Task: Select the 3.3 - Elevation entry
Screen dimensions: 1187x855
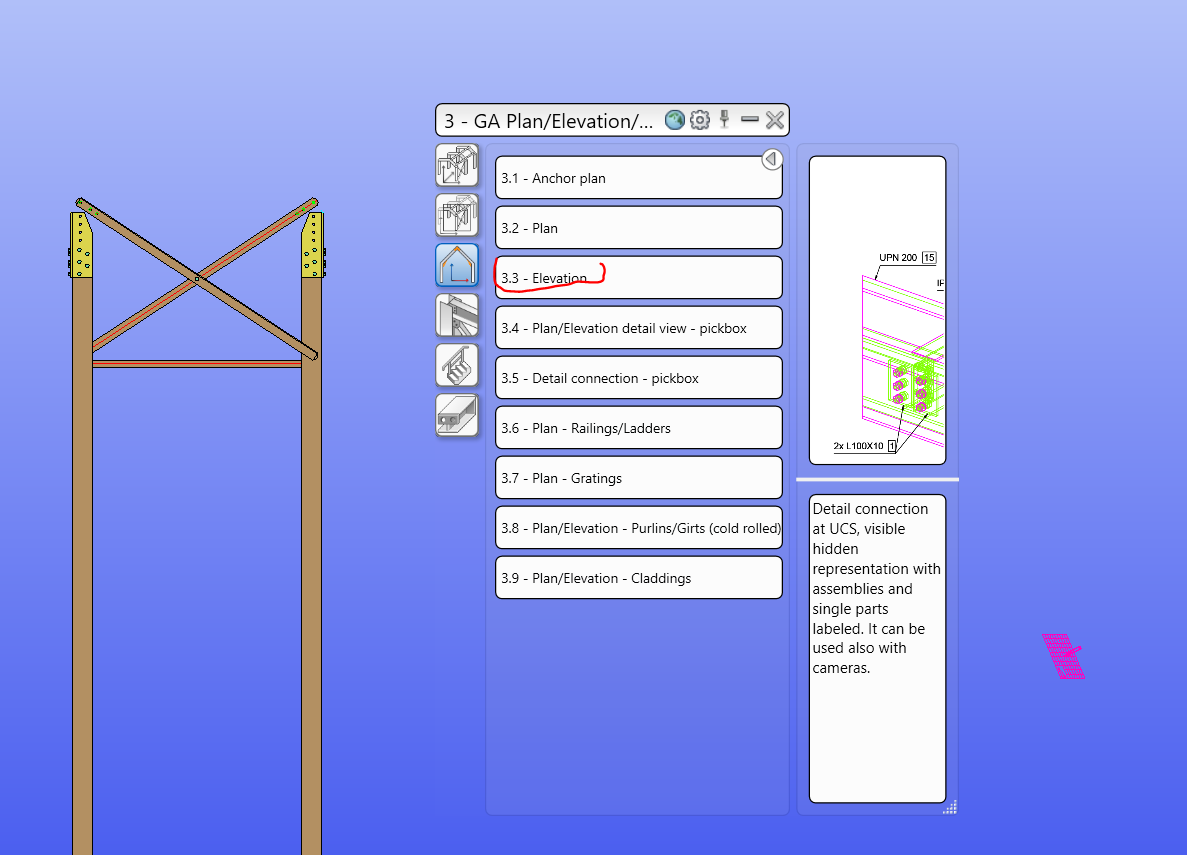Action: pos(638,277)
